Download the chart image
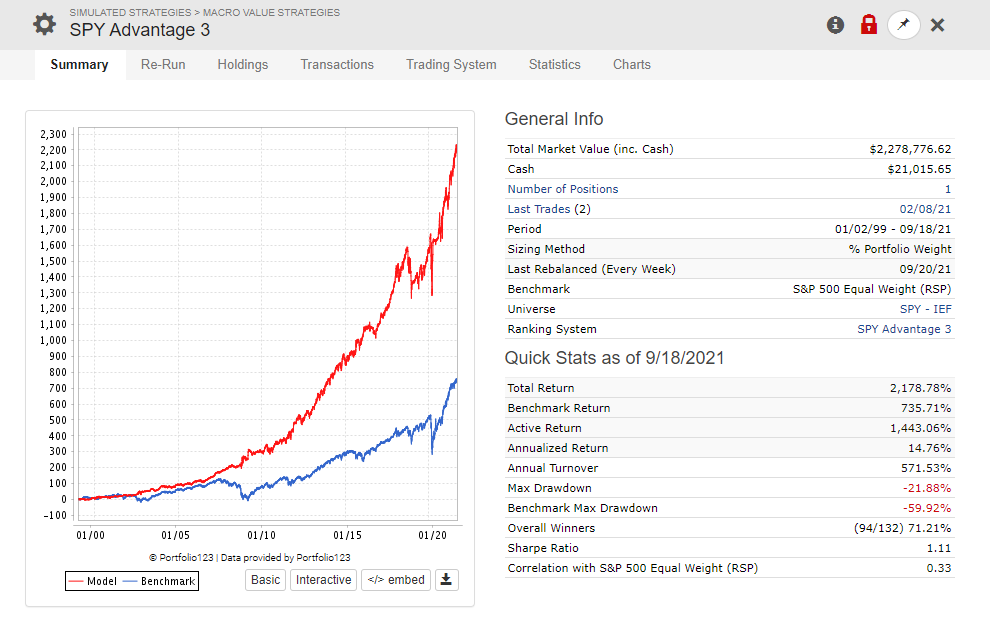The image size is (990, 619). pos(446,580)
